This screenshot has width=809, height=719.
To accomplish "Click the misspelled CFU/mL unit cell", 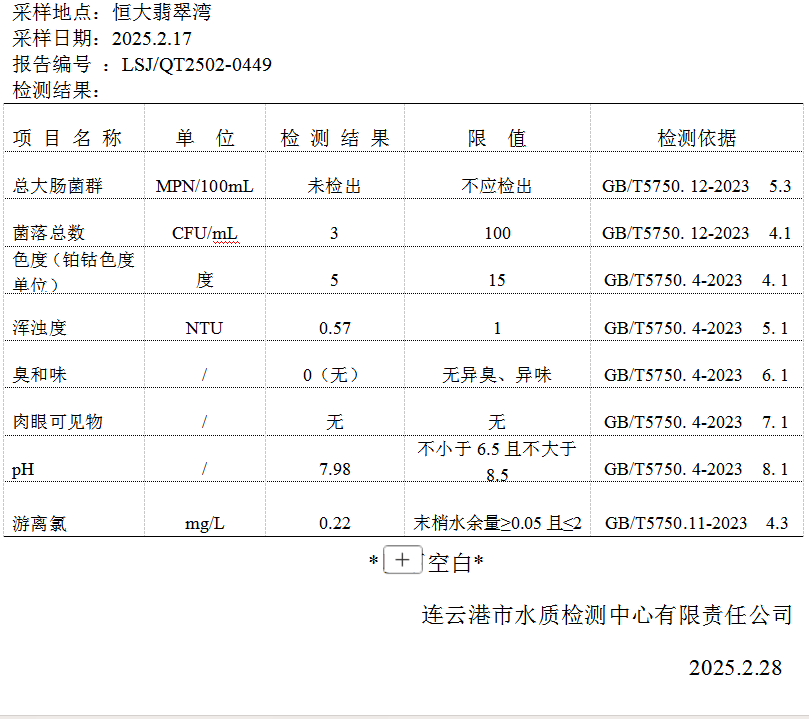I will click(x=205, y=234).
